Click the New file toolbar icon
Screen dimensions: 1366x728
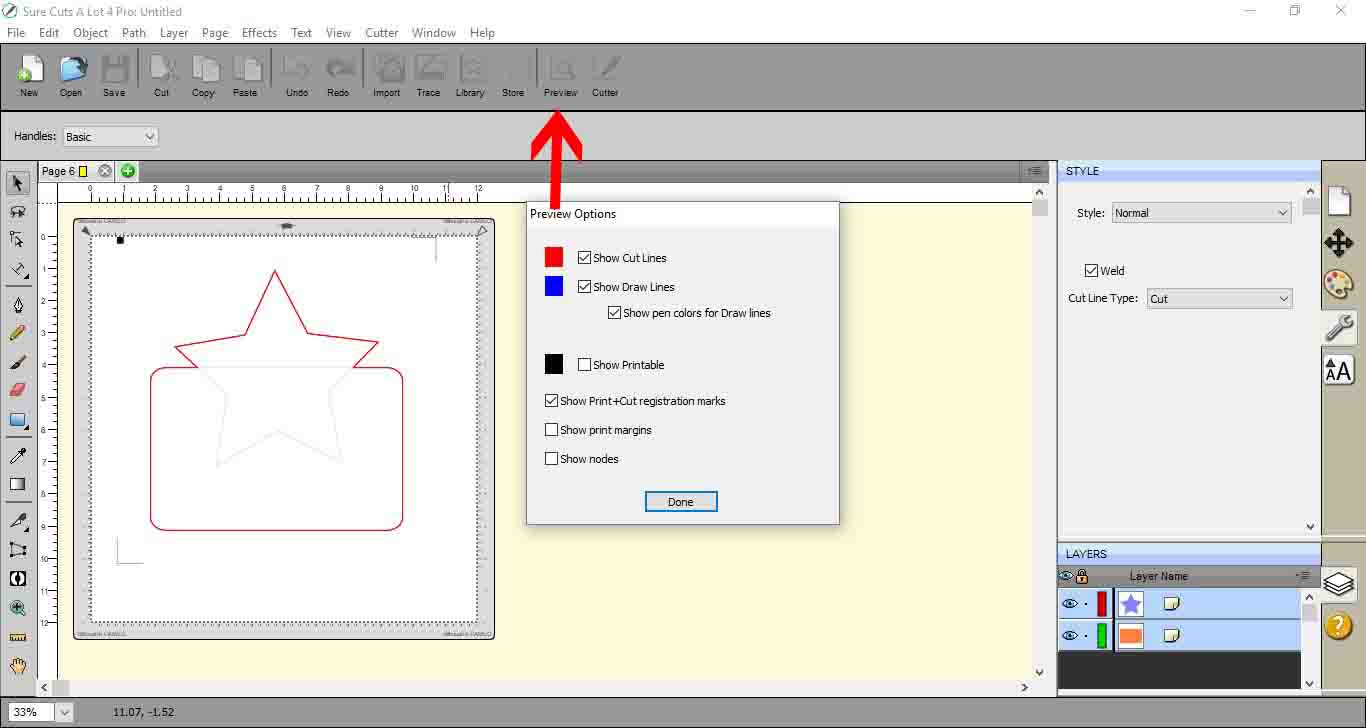click(30, 75)
